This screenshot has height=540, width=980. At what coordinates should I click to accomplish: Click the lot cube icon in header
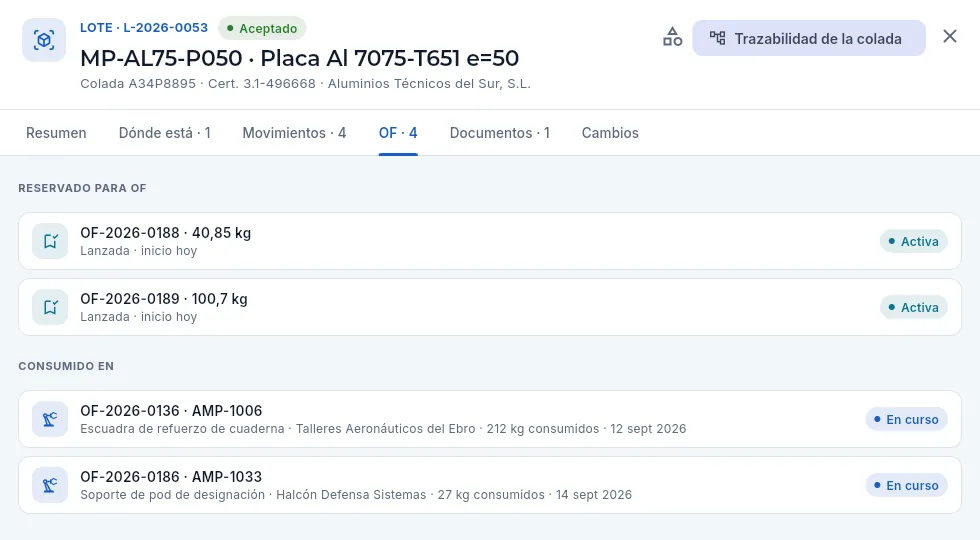tap(44, 40)
